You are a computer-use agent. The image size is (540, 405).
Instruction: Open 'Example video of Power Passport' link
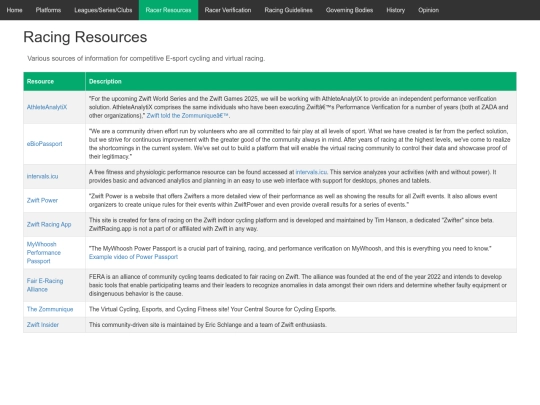(133, 257)
